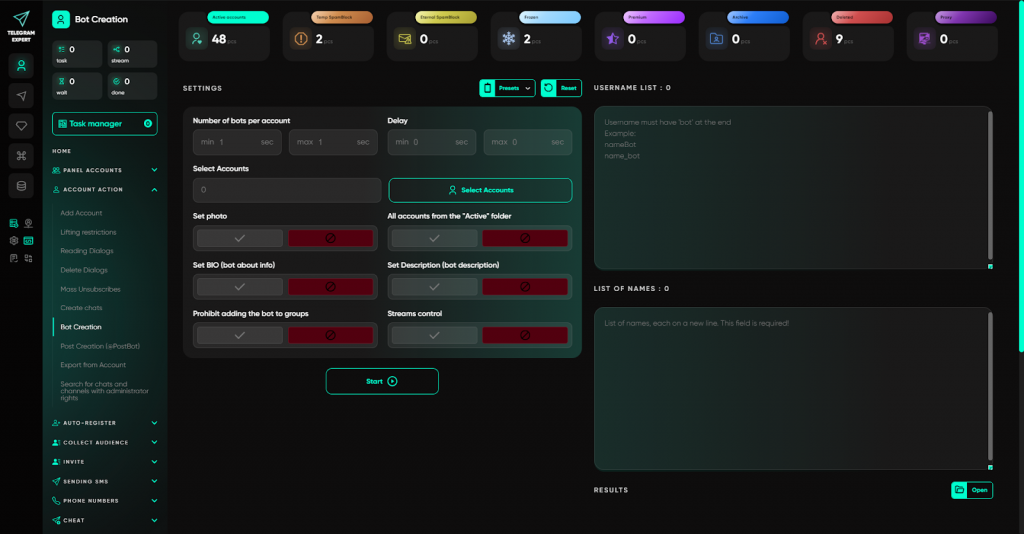
Task: Open Post Creation (ePostBot) menu item
Action: 100,346
